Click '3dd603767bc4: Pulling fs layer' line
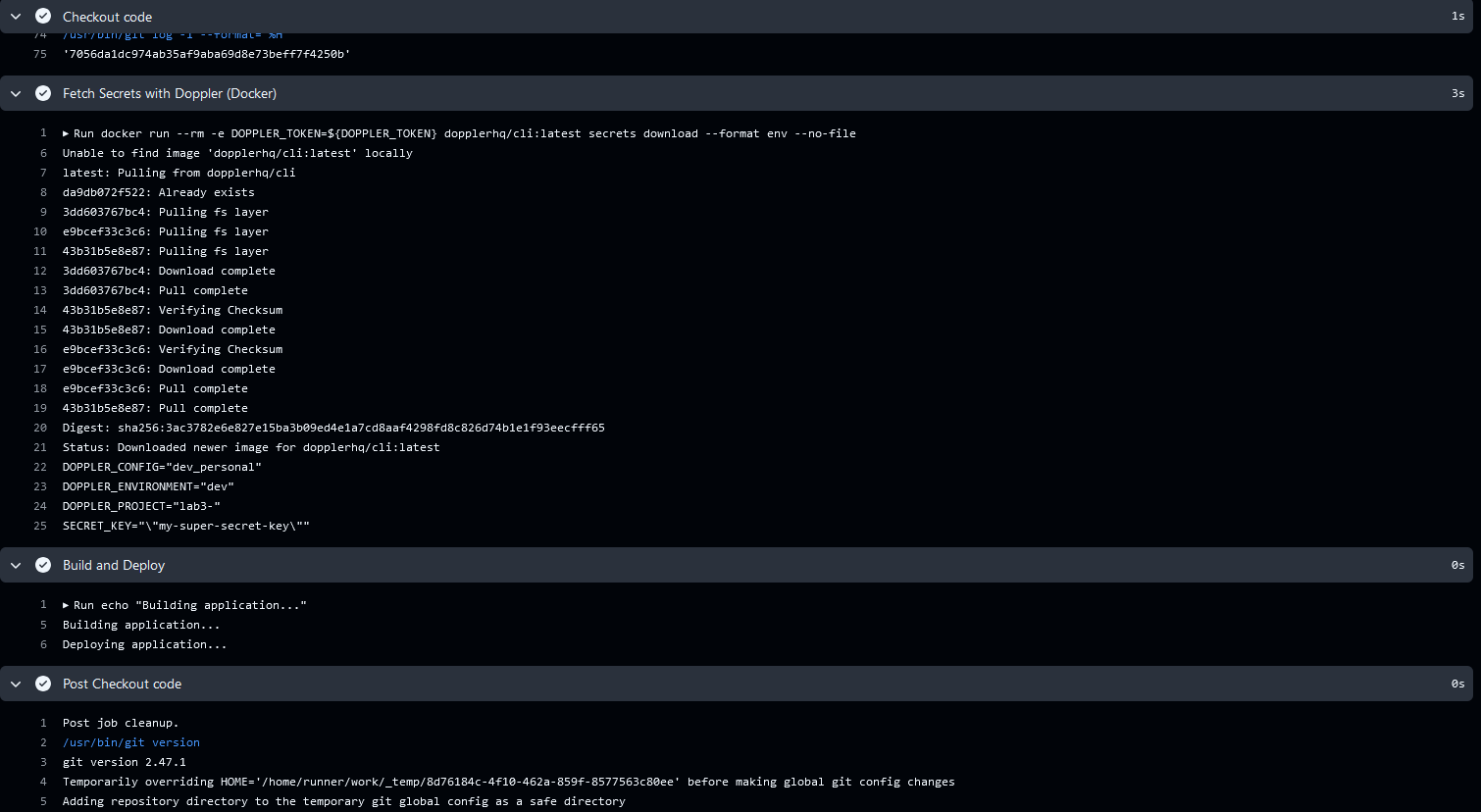Screen dimensions: 1481x812 coord(166,212)
